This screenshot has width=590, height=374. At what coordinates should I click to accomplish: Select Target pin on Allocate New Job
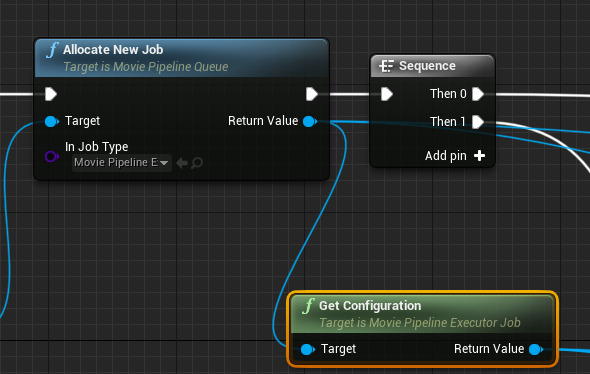(x=52, y=122)
